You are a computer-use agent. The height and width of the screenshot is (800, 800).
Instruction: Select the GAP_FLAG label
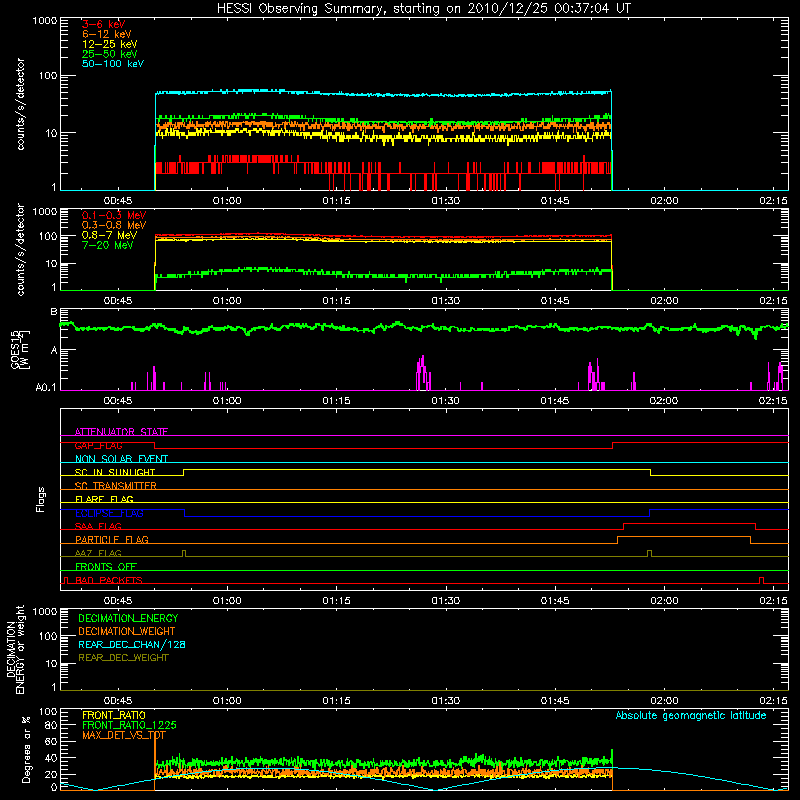point(98,445)
